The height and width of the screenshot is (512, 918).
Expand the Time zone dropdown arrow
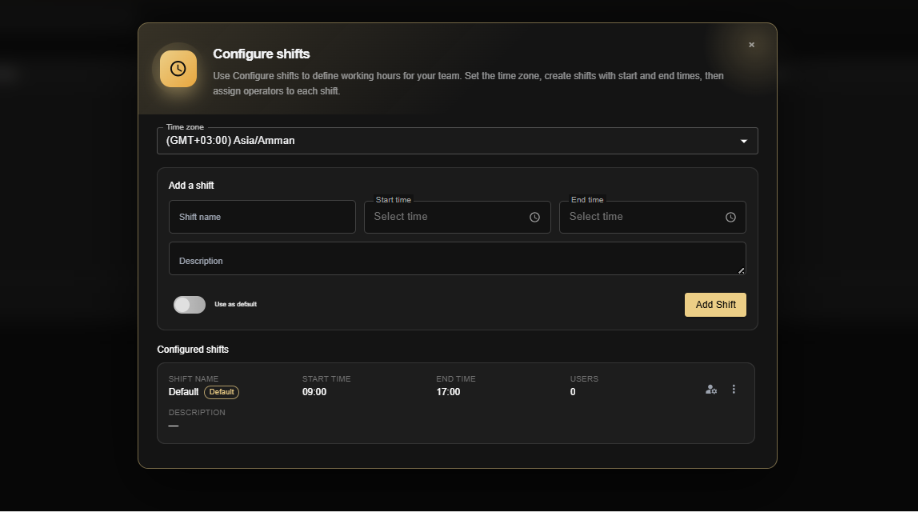[x=744, y=141]
